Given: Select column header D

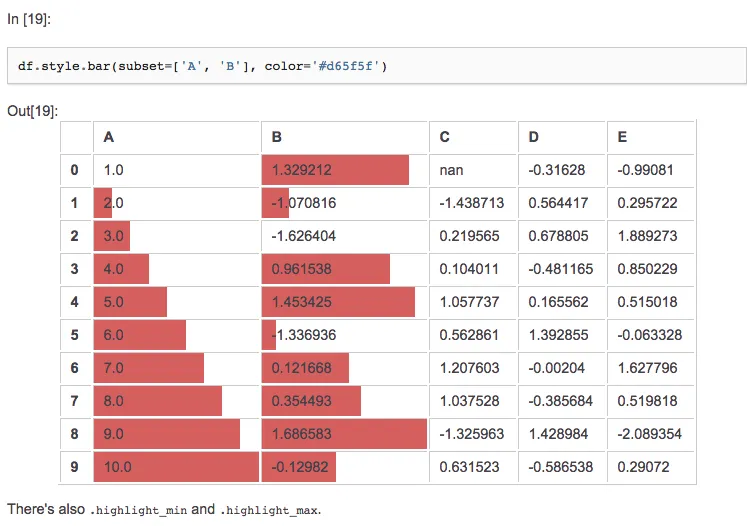Looking at the screenshot, I should (534, 137).
